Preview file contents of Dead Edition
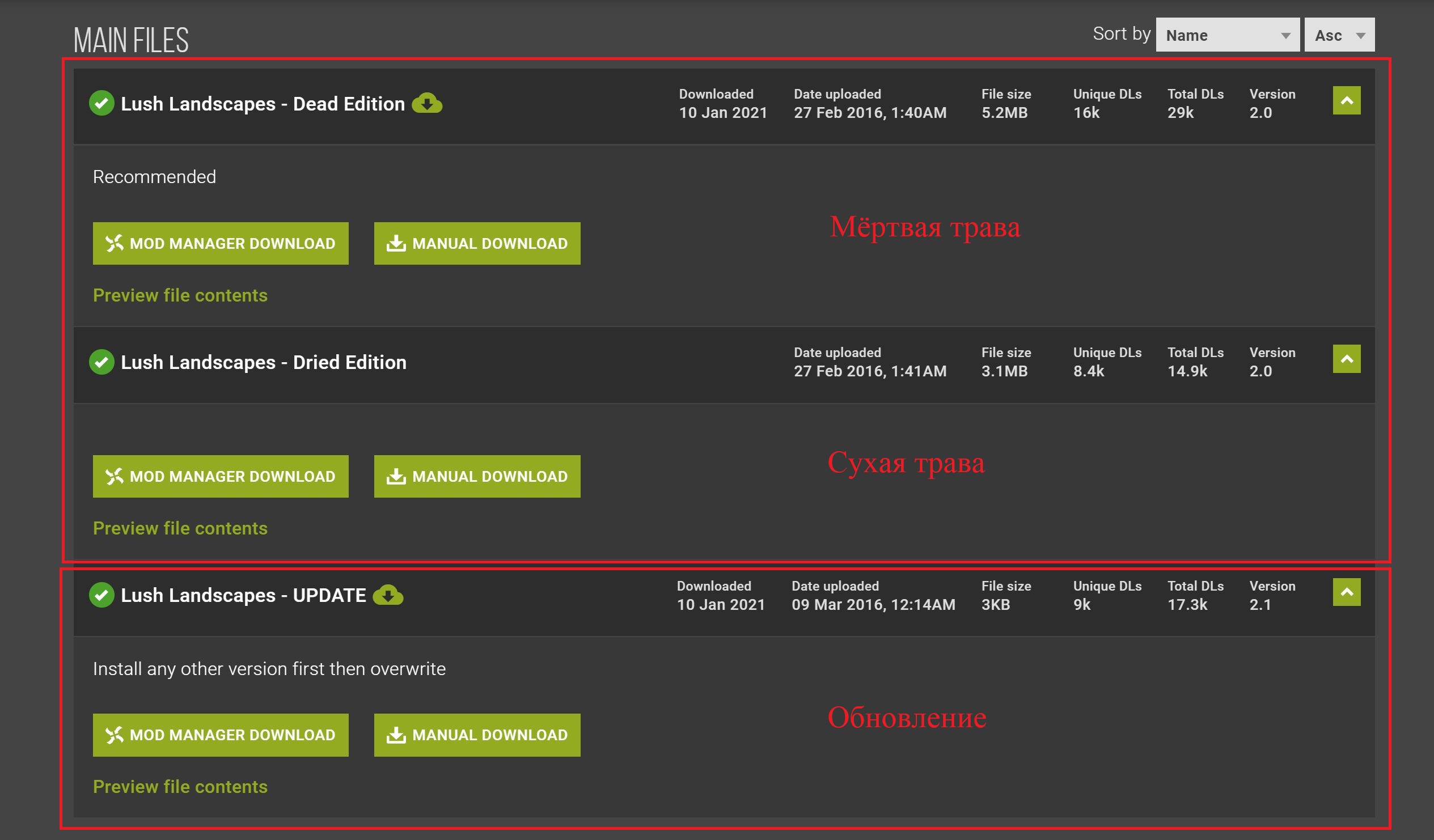 pyautogui.click(x=180, y=295)
